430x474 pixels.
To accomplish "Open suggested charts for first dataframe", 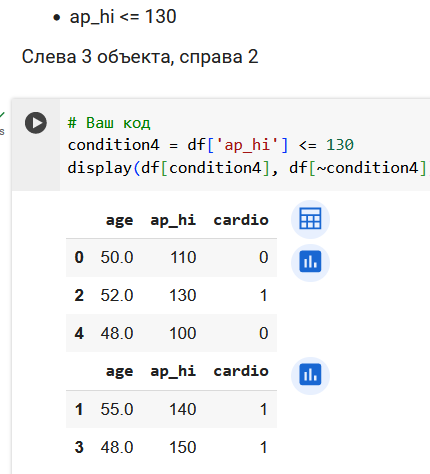I will click(310, 262).
